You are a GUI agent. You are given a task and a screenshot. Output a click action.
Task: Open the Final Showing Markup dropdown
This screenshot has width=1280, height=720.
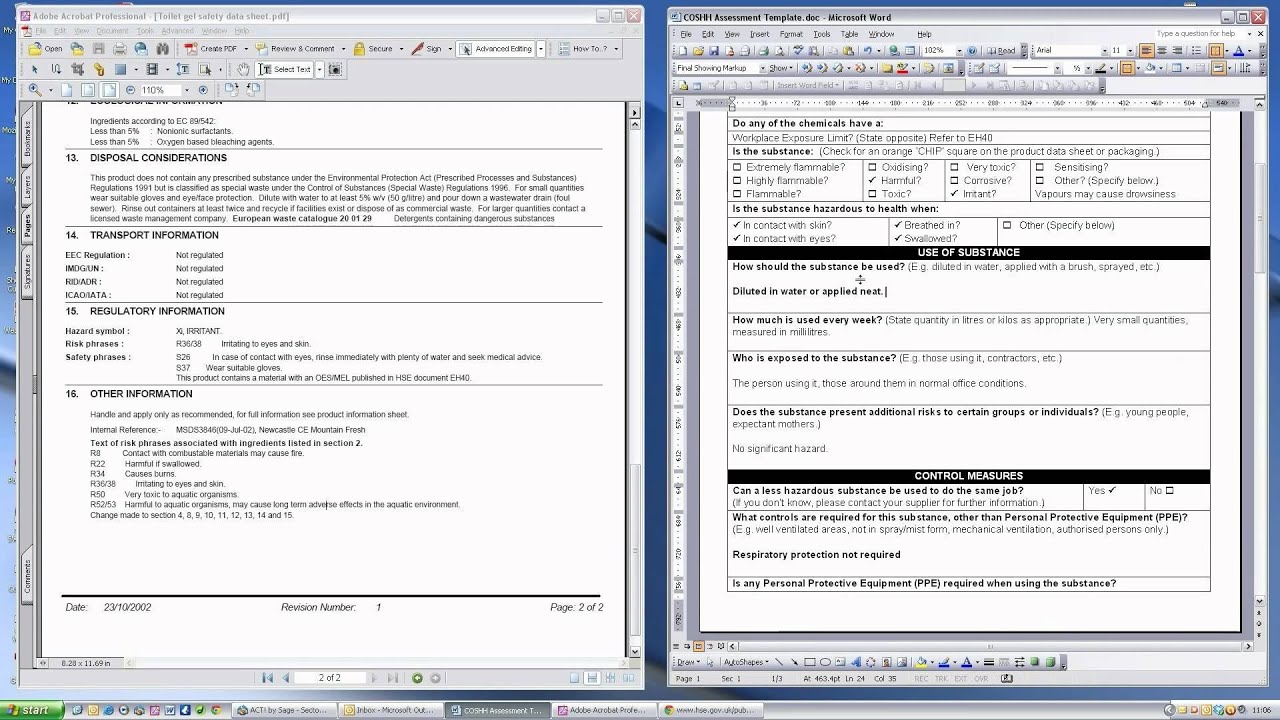point(762,68)
